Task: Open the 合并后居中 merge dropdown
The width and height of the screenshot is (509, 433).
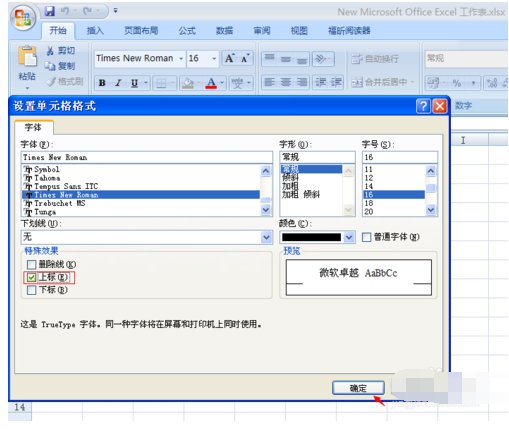Action: point(412,82)
